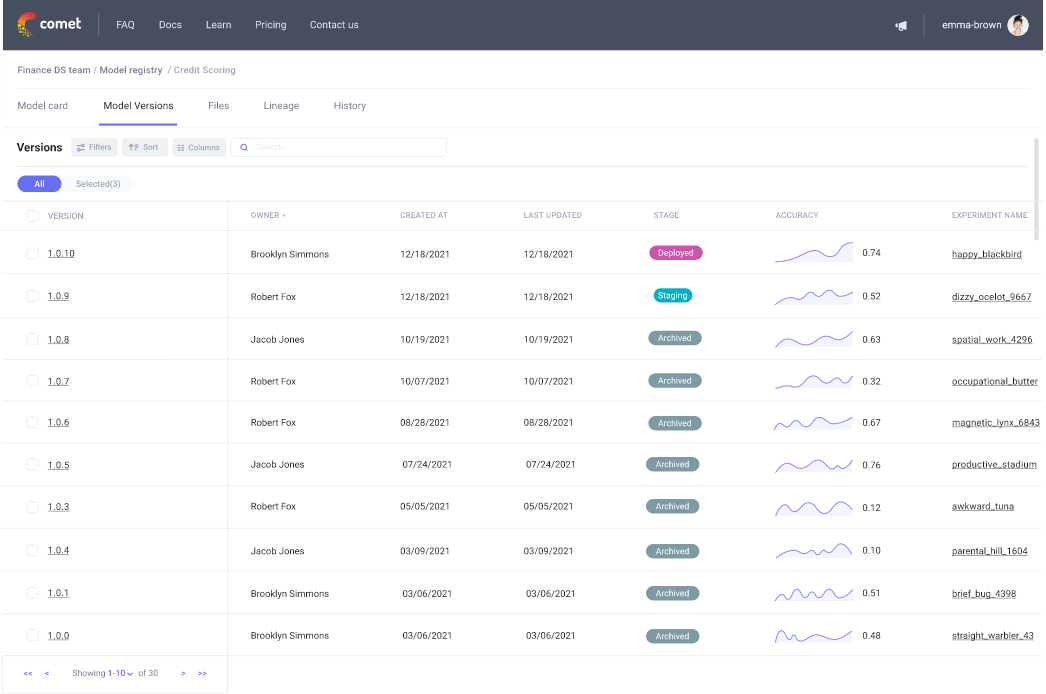Open the Columns chooser

click(x=198, y=147)
